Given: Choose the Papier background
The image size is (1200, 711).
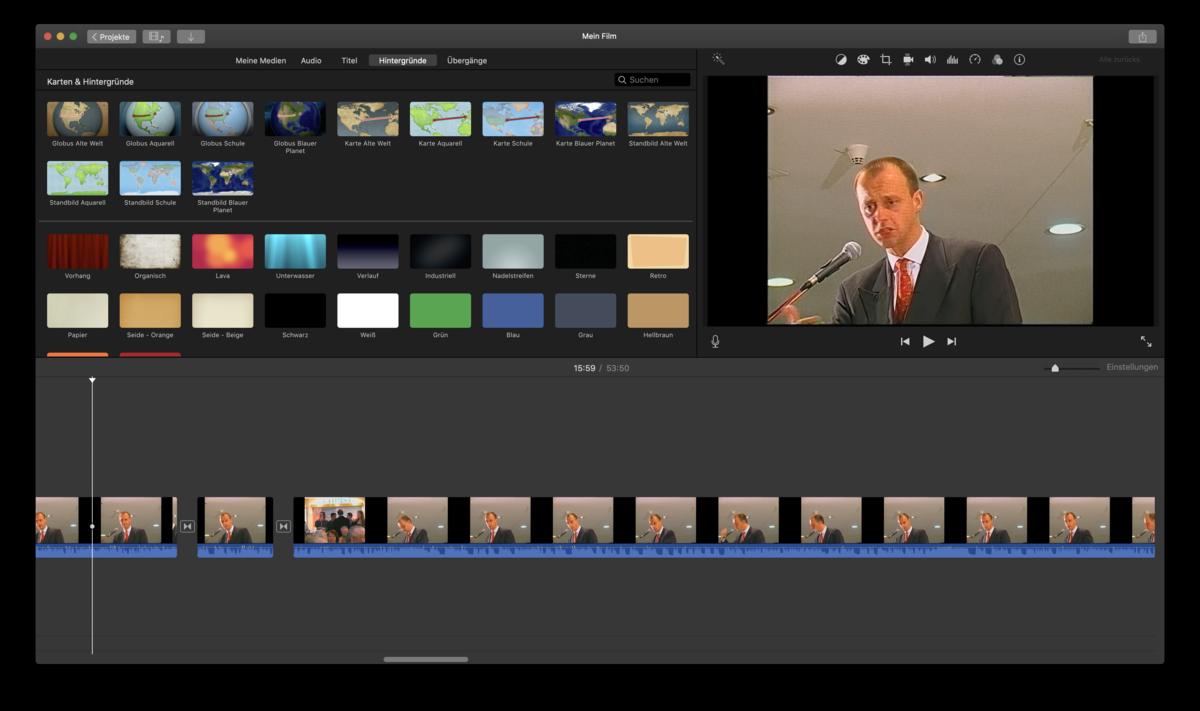Looking at the screenshot, I should pyautogui.click(x=77, y=311).
